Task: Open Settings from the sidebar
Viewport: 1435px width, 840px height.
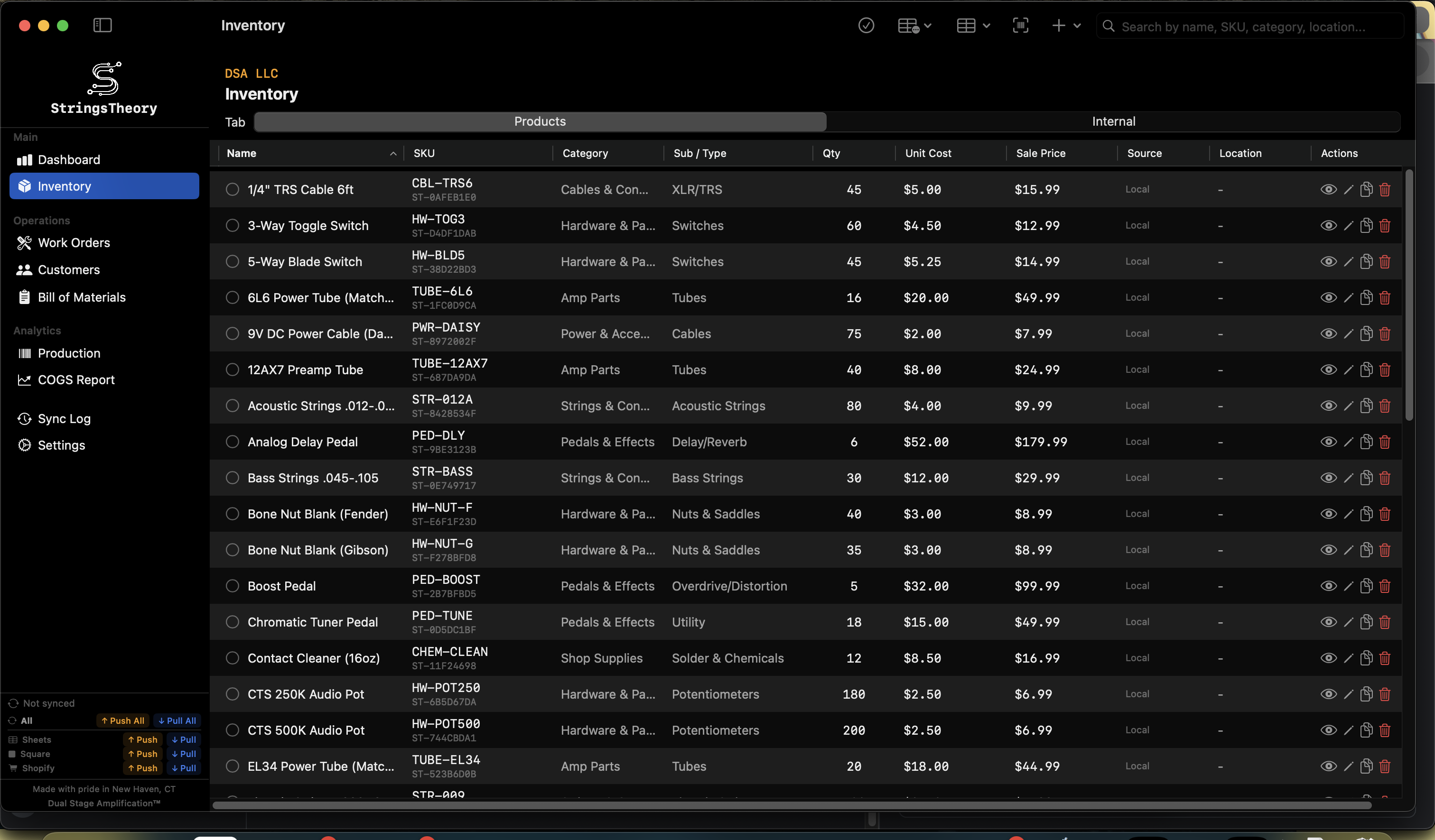Action: [x=61, y=445]
